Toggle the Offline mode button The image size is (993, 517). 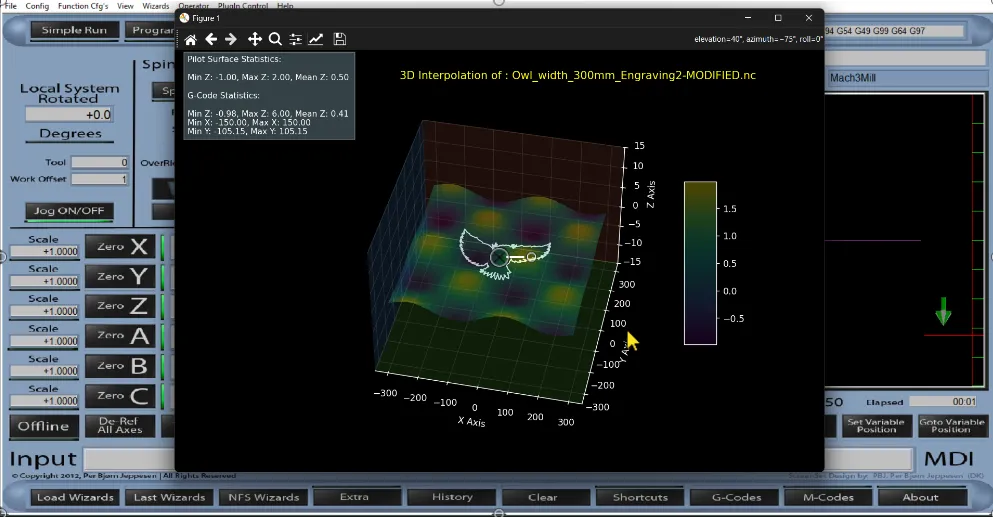43,426
